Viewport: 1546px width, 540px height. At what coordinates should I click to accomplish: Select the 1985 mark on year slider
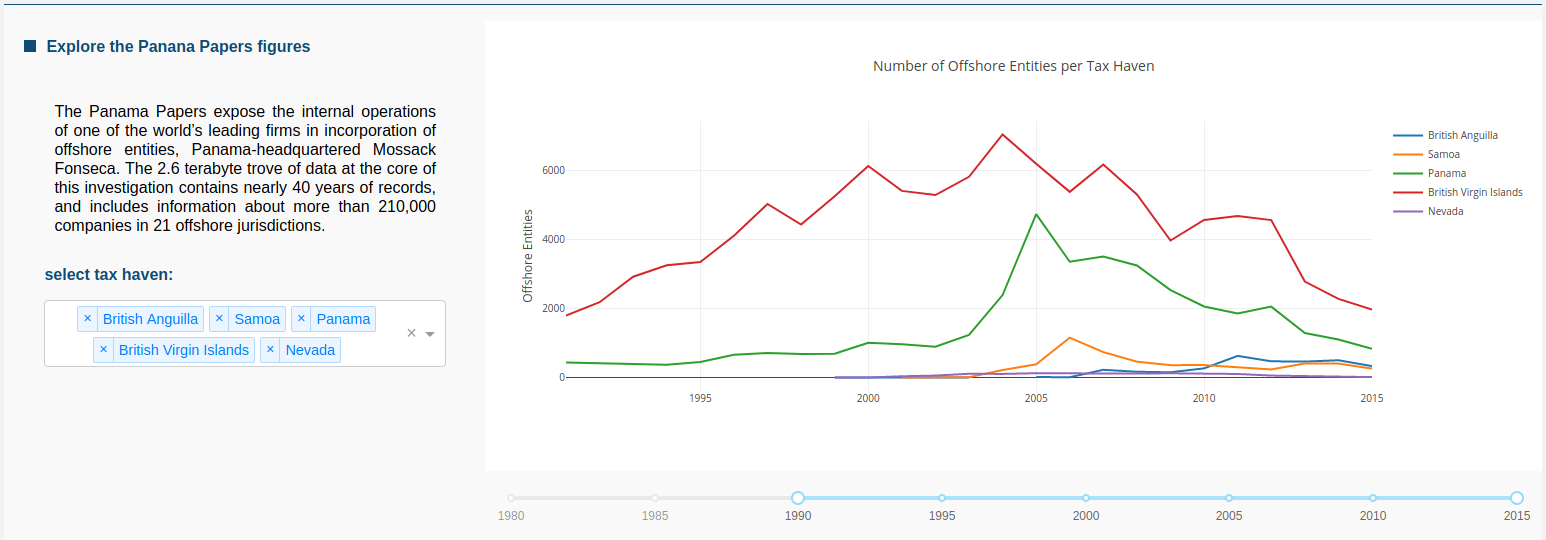655,498
